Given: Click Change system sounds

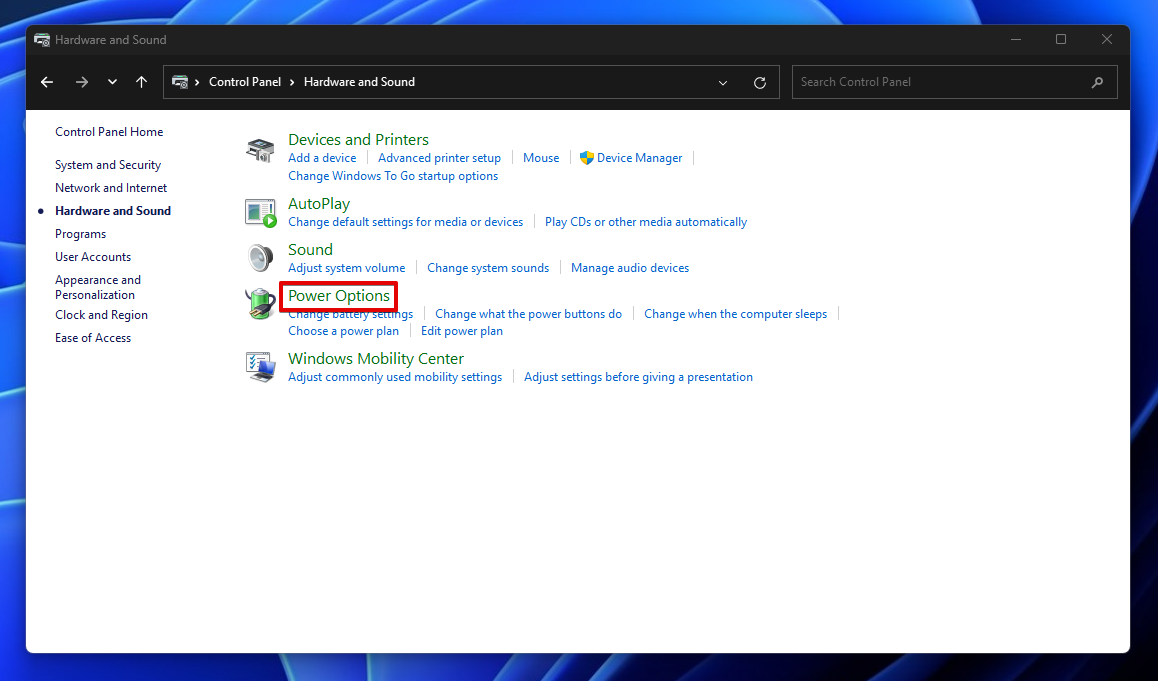Looking at the screenshot, I should [x=487, y=268].
